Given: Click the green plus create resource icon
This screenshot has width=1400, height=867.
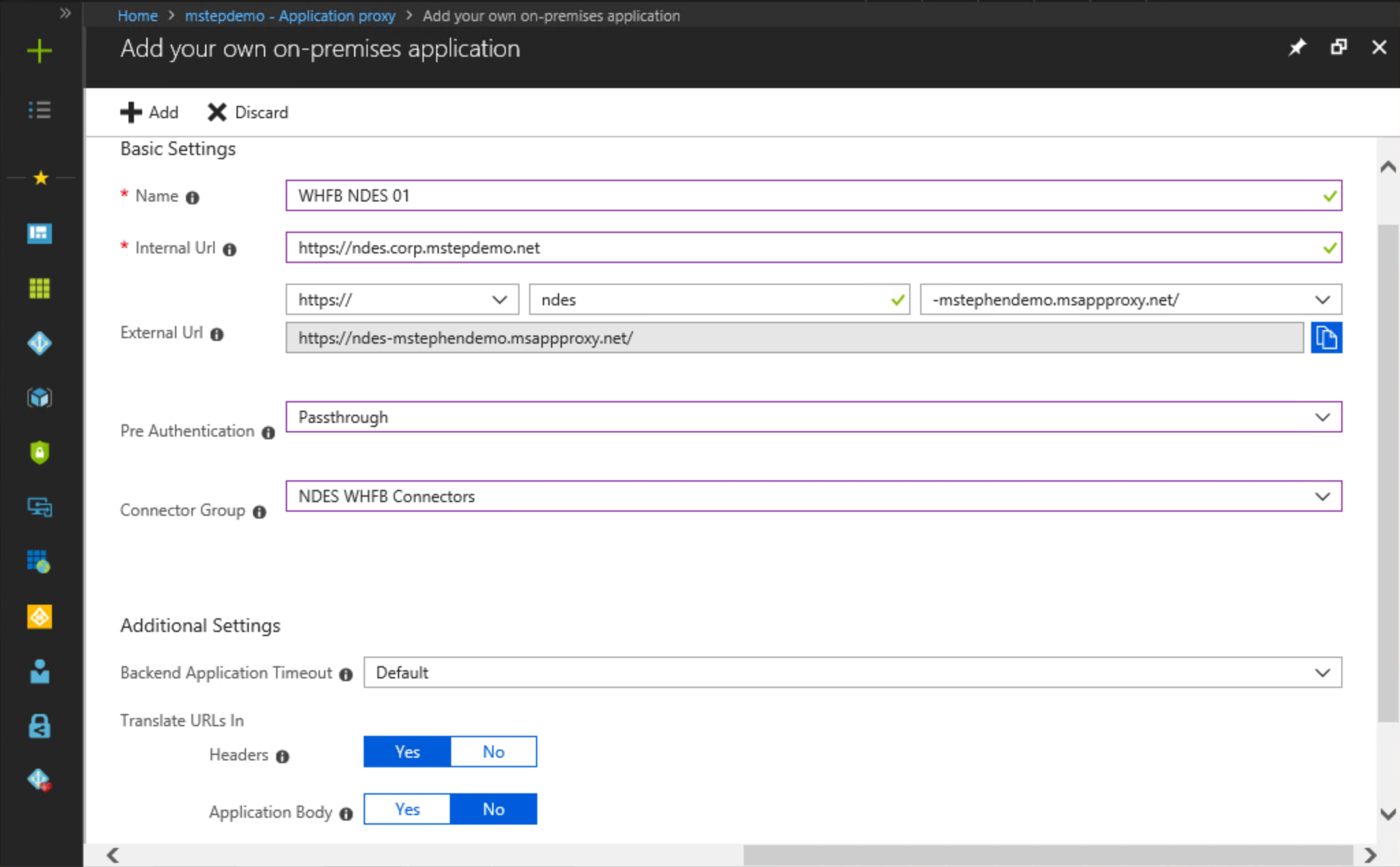Looking at the screenshot, I should pyautogui.click(x=40, y=51).
